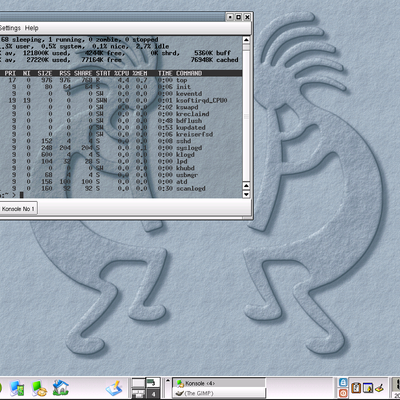Switch to virtual desktop 4 in pager

click(153, 393)
